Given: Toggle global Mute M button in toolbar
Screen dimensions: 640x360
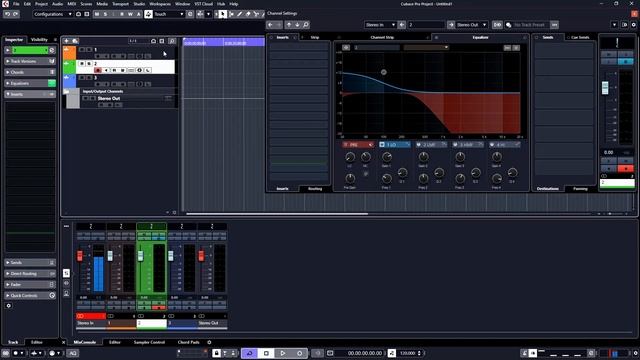Looking at the screenshot, I should click(x=97, y=14).
